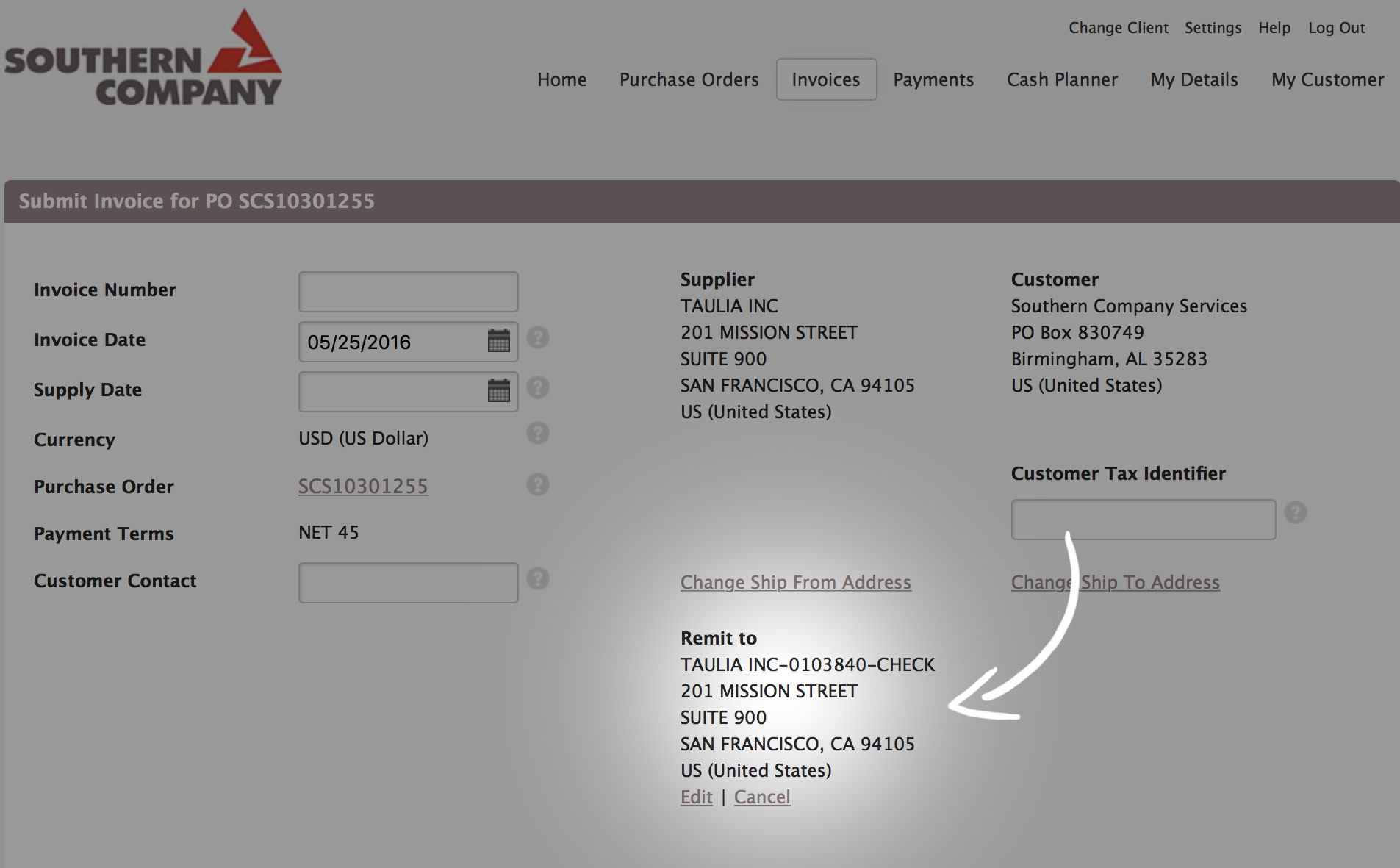Open the My Customer tab
The image size is (1400, 868).
1327,79
